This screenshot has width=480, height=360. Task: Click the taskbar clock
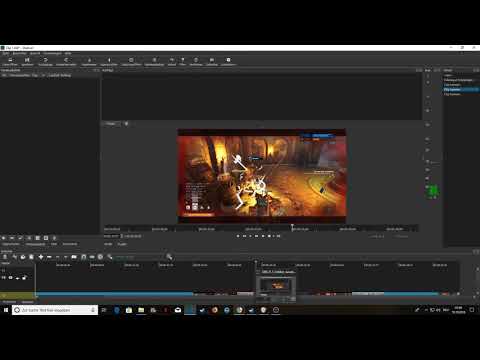click(459, 310)
